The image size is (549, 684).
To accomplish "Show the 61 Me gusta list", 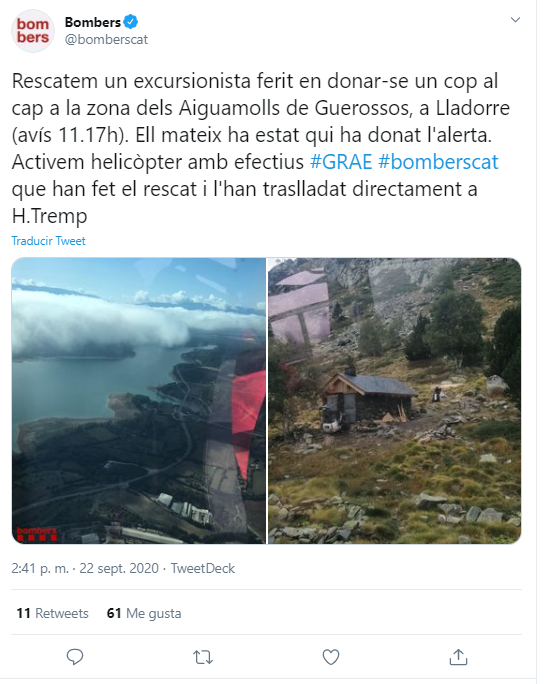I will pyautogui.click(x=144, y=613).
